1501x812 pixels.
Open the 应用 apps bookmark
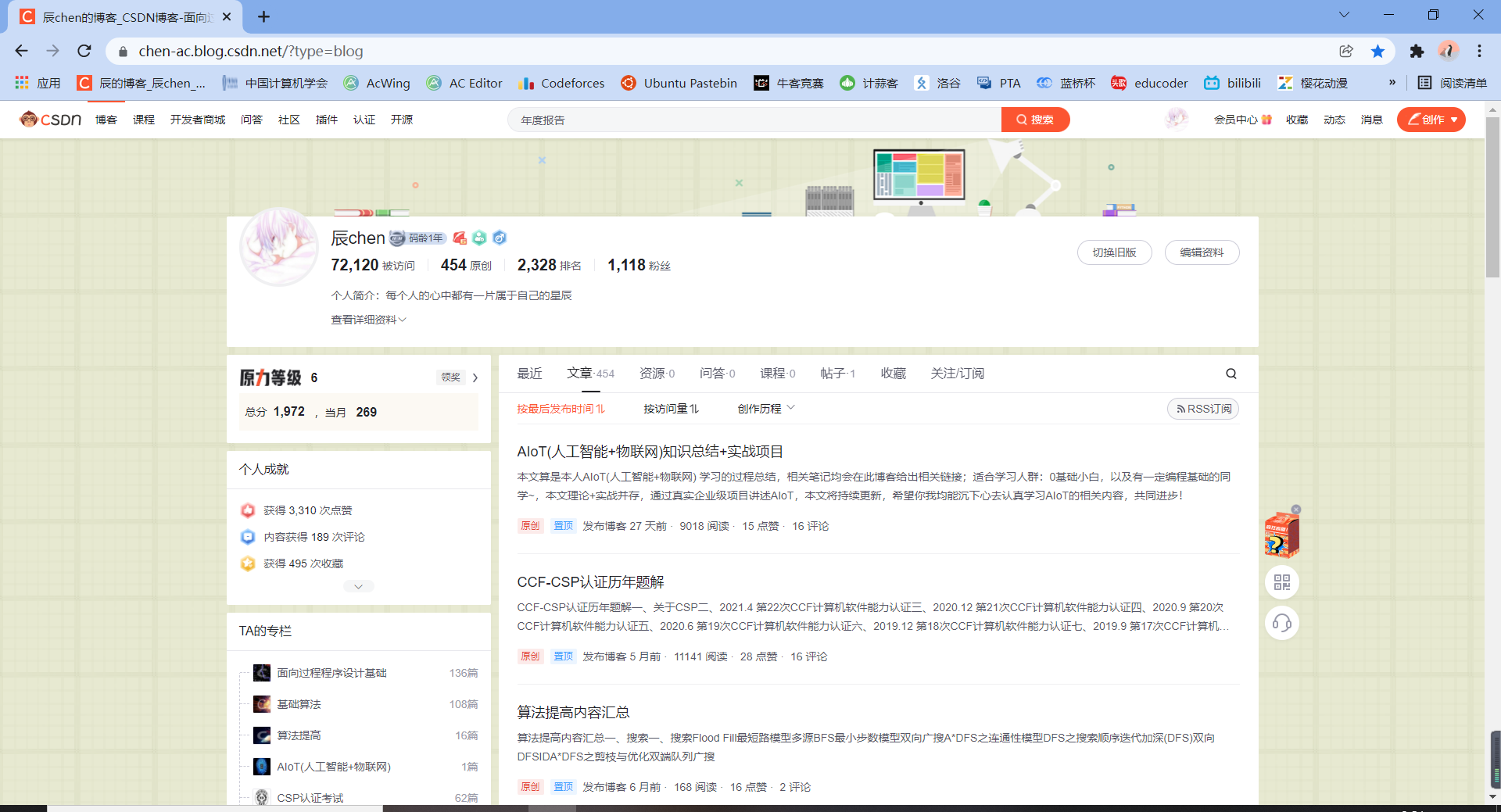[x=38, y=83]
